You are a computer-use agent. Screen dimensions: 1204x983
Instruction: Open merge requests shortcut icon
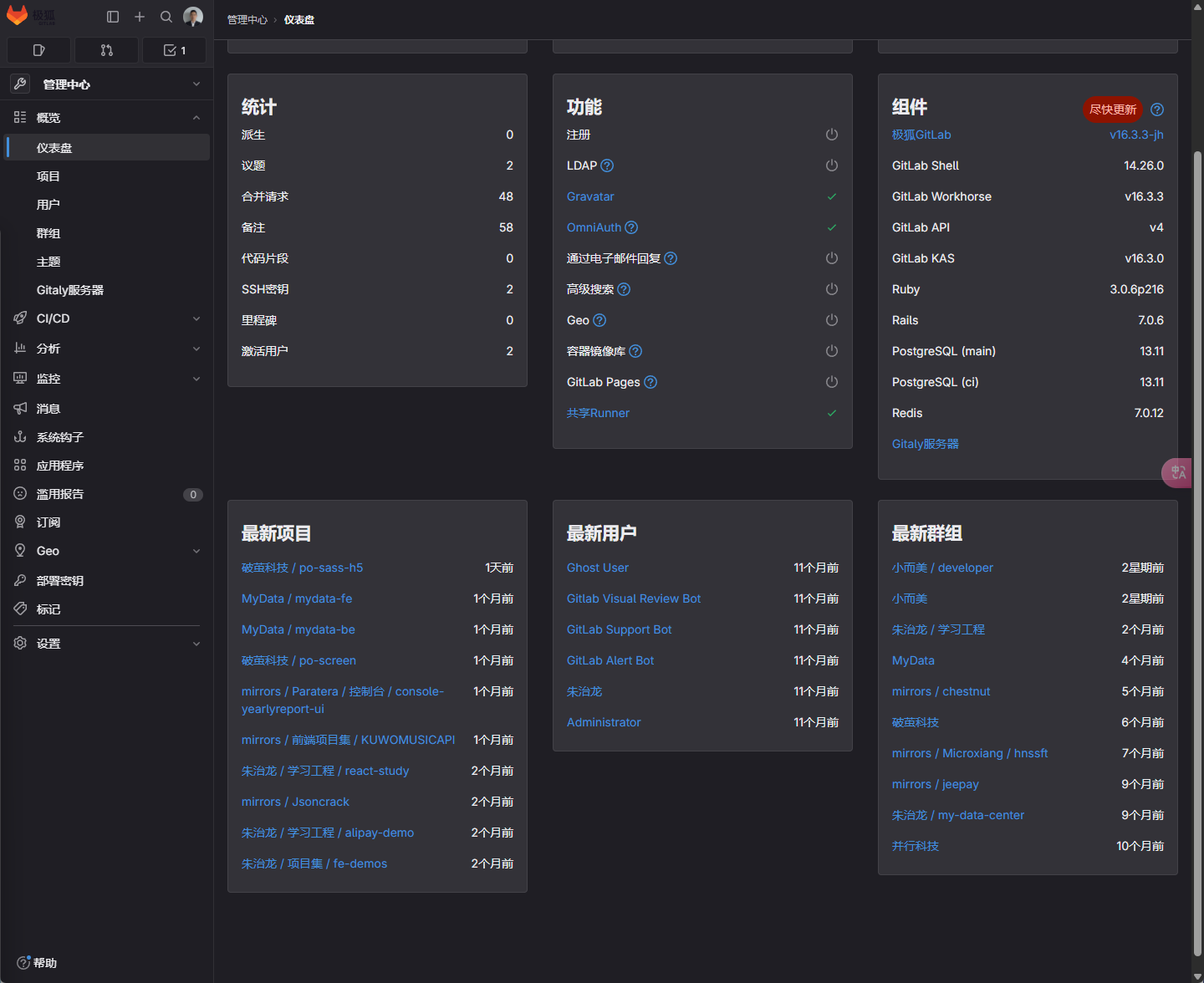pyautogui.click(x=106, y=50)
